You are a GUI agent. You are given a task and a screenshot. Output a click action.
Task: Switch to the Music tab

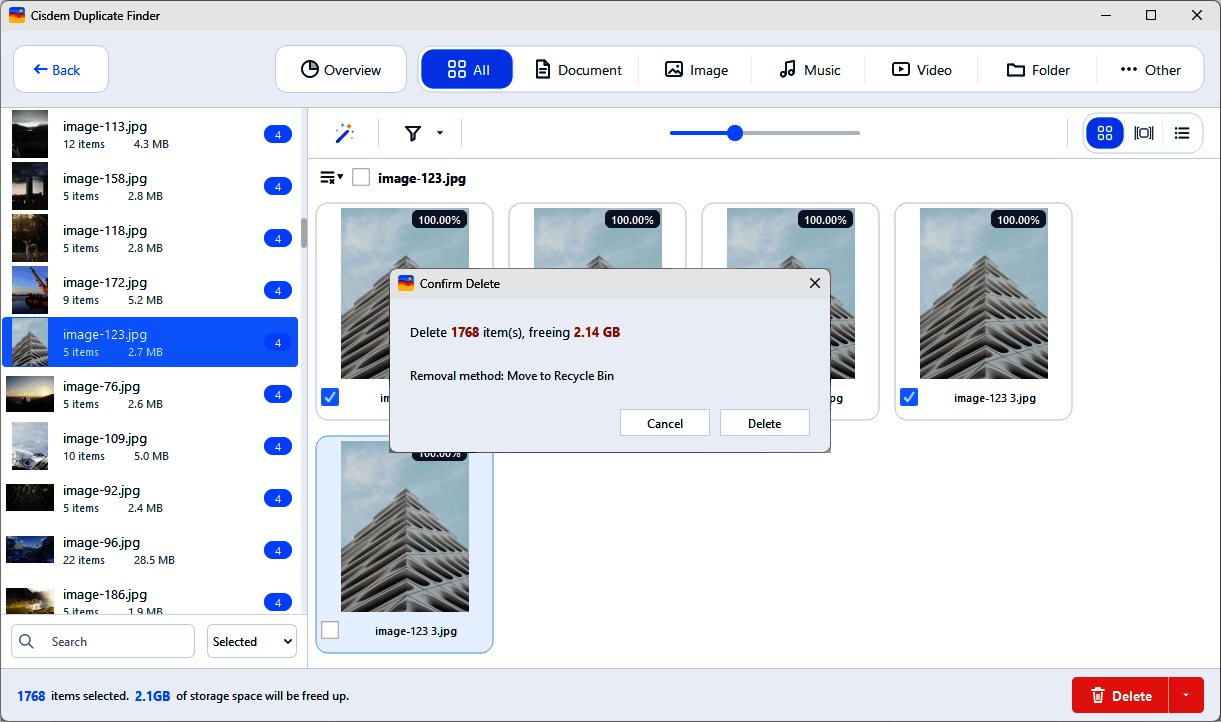(x=810, y=70)
